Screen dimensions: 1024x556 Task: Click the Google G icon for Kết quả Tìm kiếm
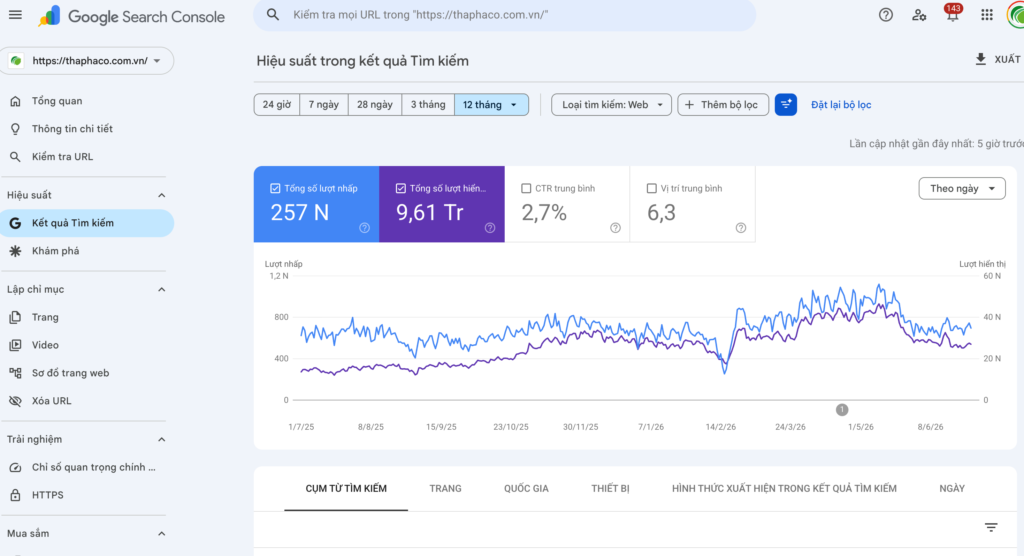pyautogui.click(x=16, y=223)
